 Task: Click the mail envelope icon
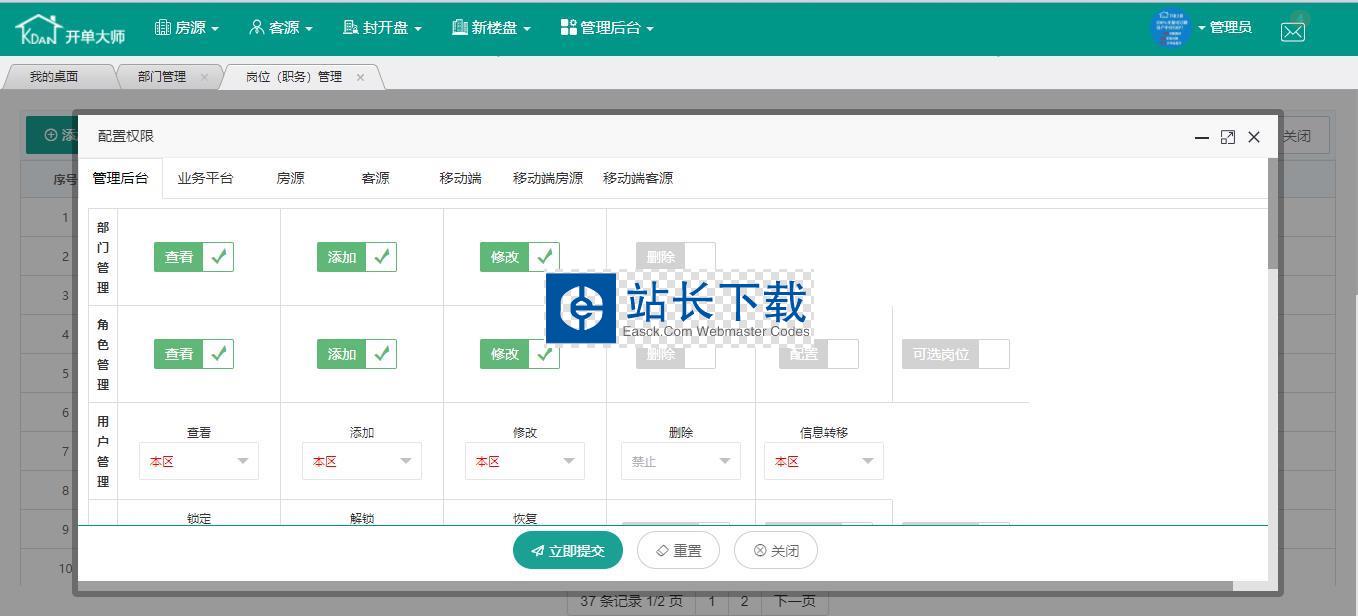(x=1292, y=31)
